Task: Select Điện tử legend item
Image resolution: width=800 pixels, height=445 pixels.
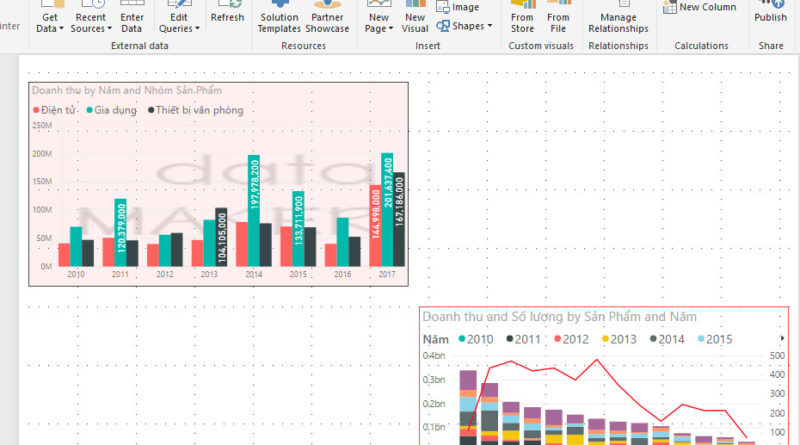Action: point(57,110)
